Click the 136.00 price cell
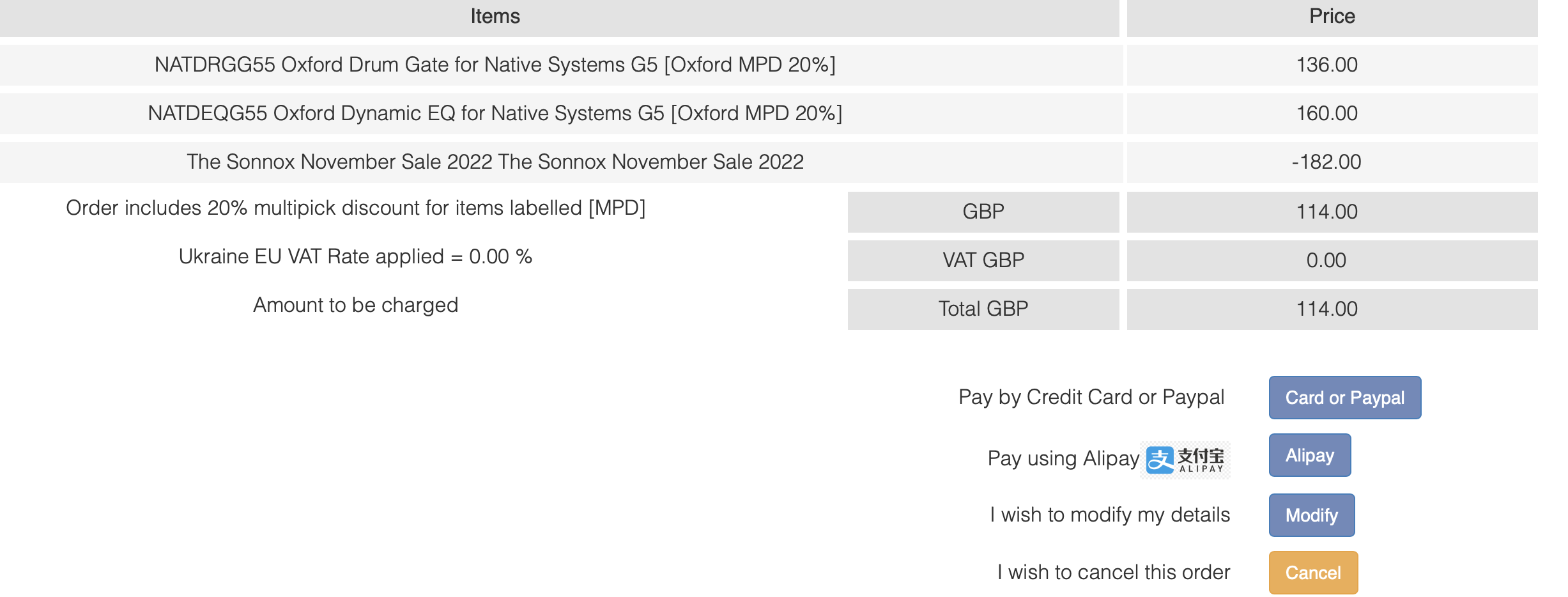The width and height of the screenshot is (1568, 597). click(x=1326, y=65)
